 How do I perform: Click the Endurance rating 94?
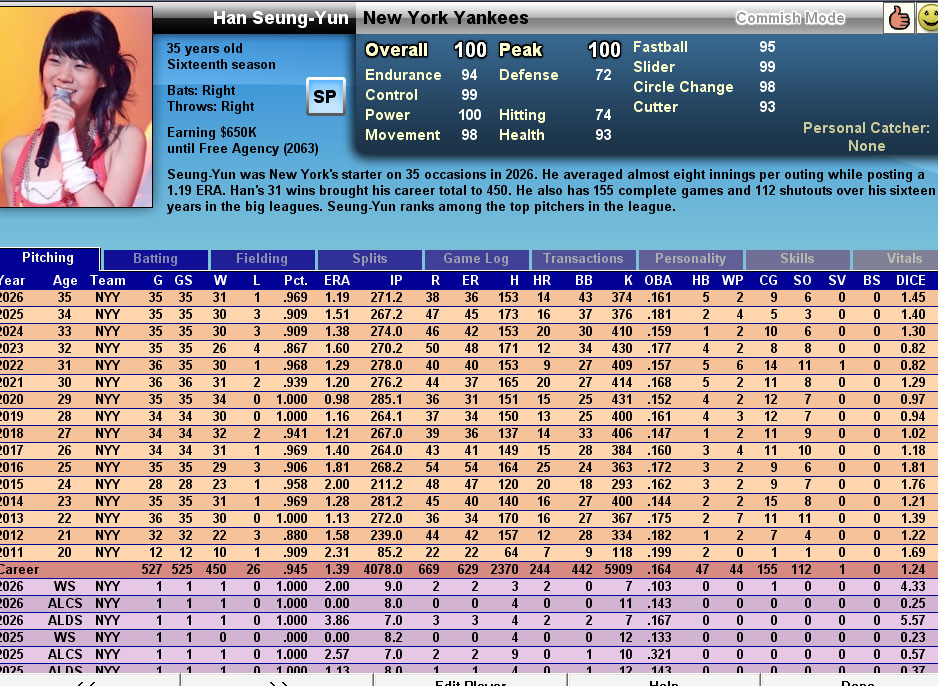click(x=469, y=75)
